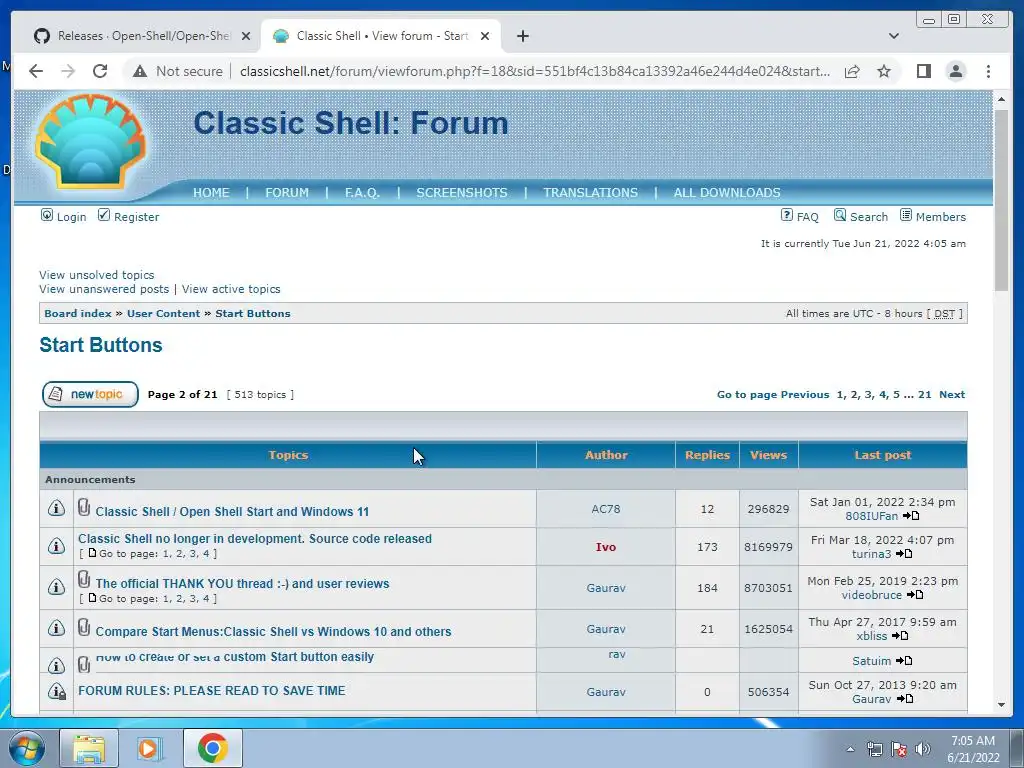
Task: Open View unsolved topics
Action: click(97, 275)
